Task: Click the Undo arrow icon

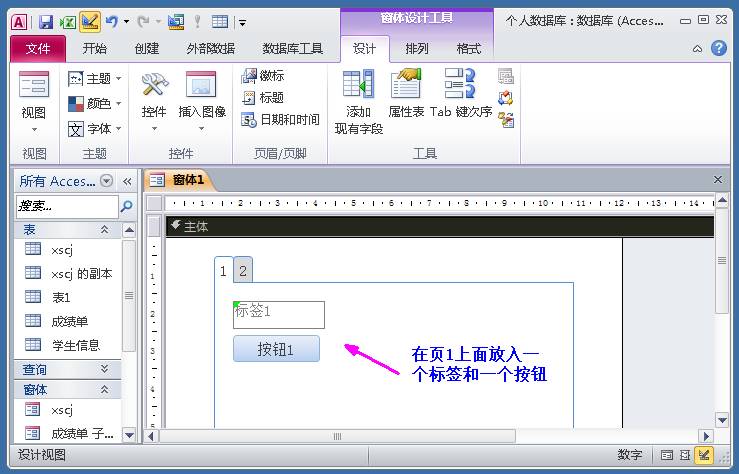Action: (112, 21)
